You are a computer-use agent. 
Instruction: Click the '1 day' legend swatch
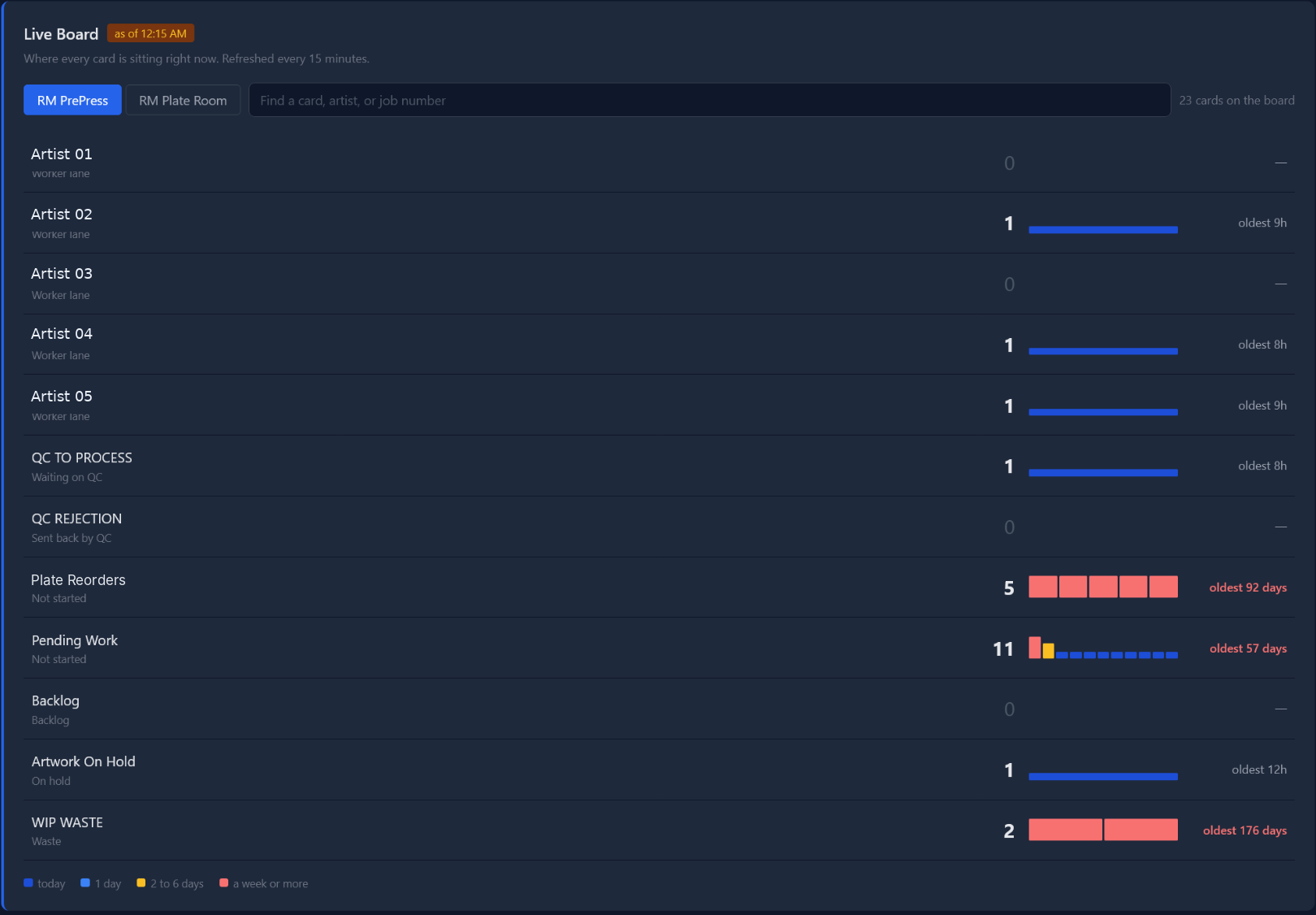(x=85, y=882)
